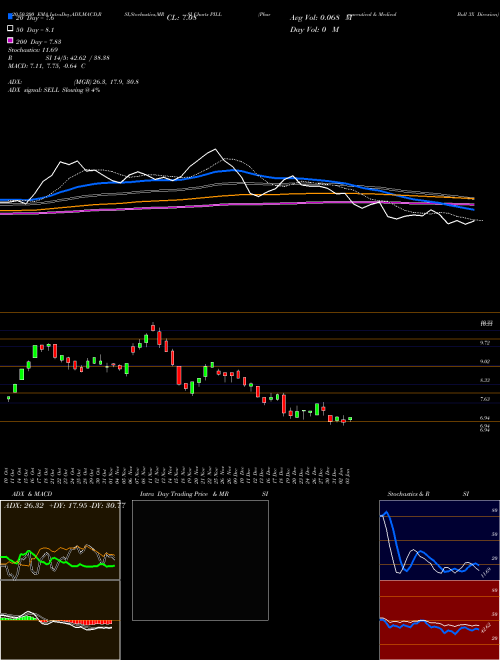Click the rotated 42.62 value in RSI panel
The image size is (500, 660).
point(485,628)
